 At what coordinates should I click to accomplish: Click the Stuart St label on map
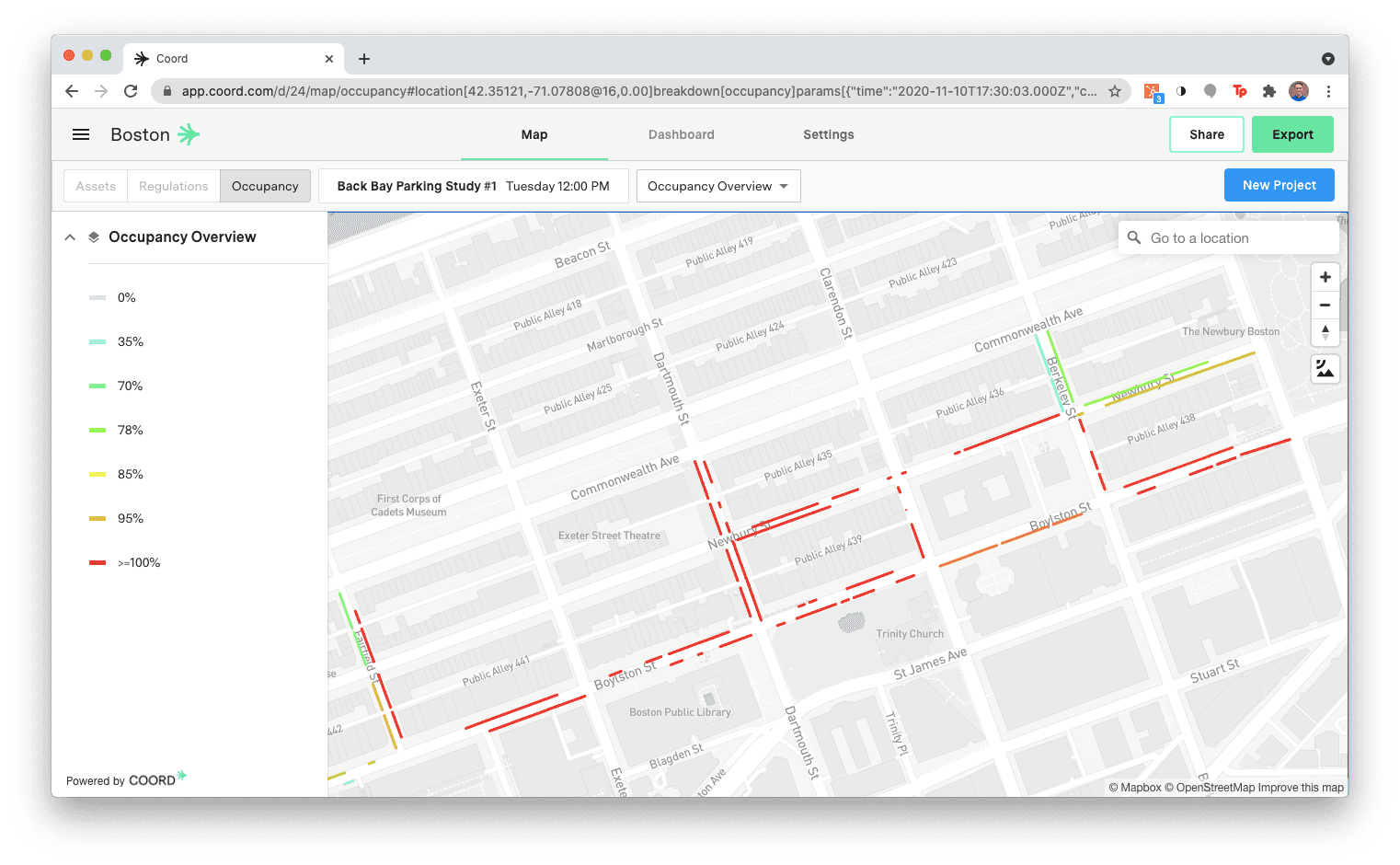coord(1214,671)
